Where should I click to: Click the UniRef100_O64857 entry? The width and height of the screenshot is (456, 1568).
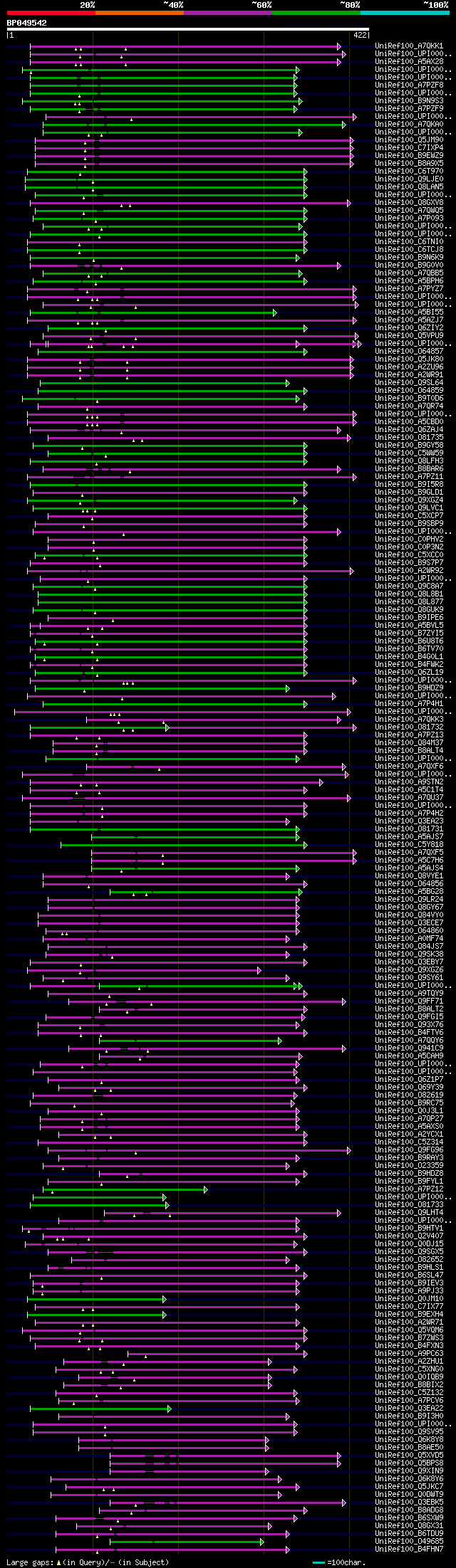tap(409, 352)
